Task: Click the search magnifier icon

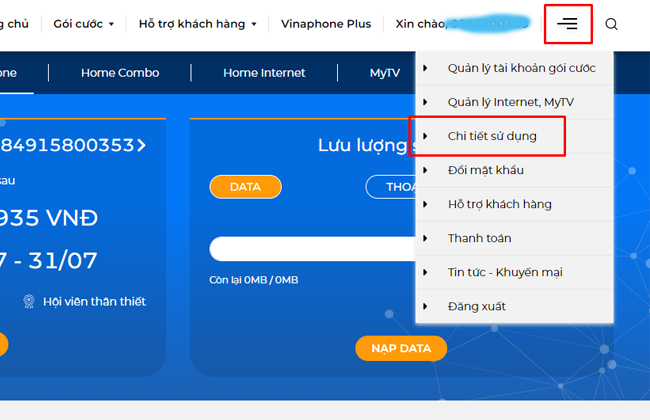Action: tap(611, 24)
